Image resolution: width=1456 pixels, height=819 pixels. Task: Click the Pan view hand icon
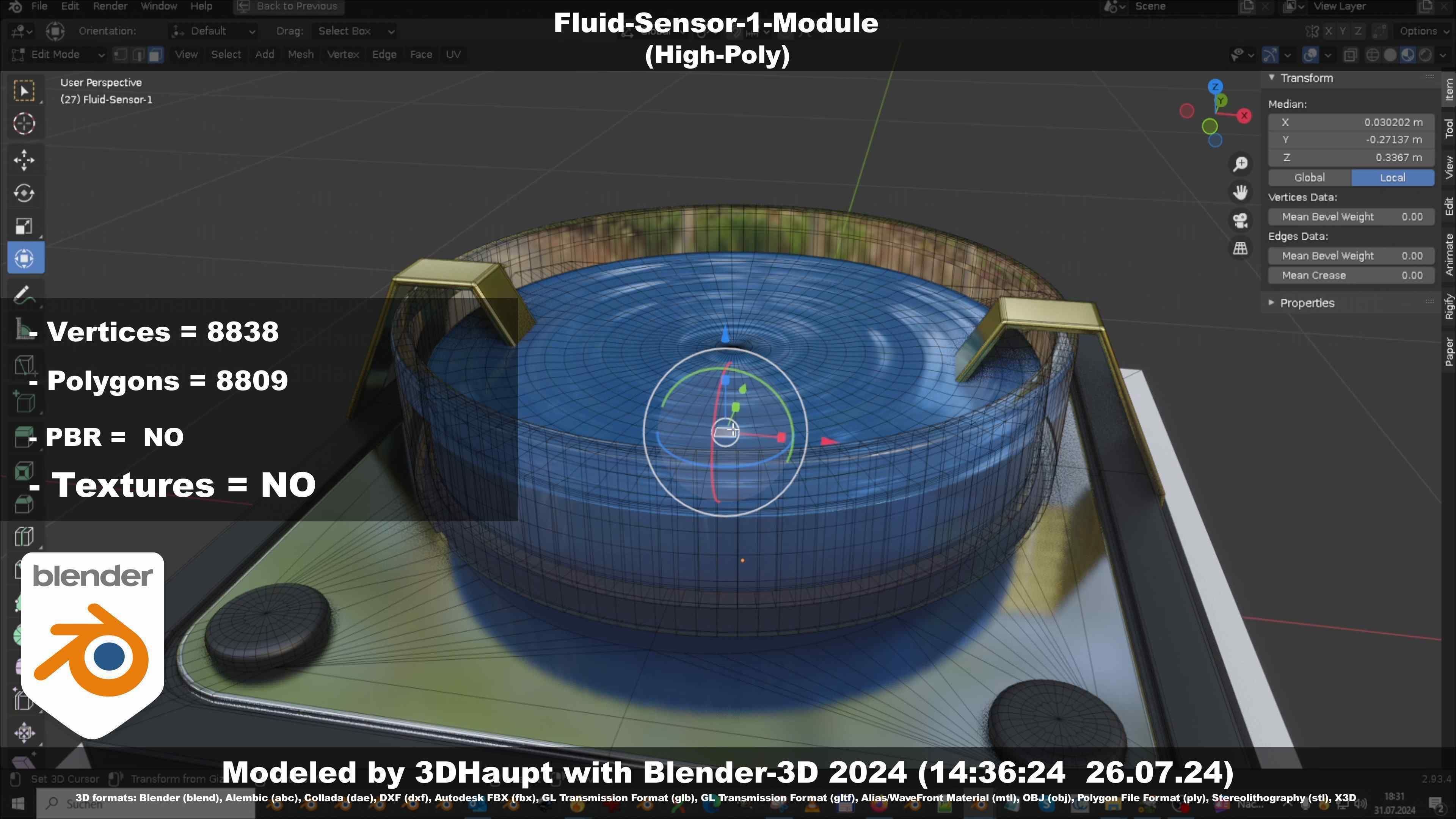(x=1241, y=192)
